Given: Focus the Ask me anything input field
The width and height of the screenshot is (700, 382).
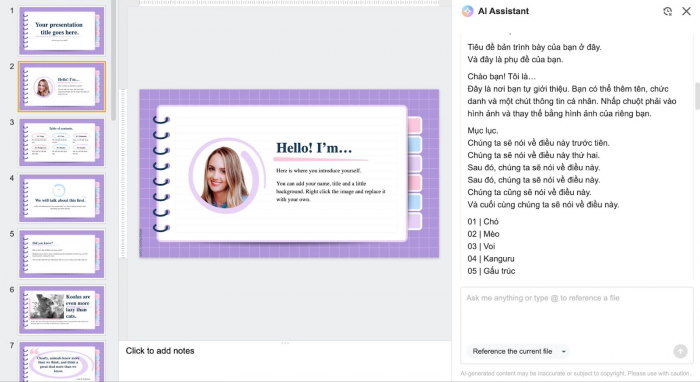Looking at the screenshot, I should [x=577, y=315].
